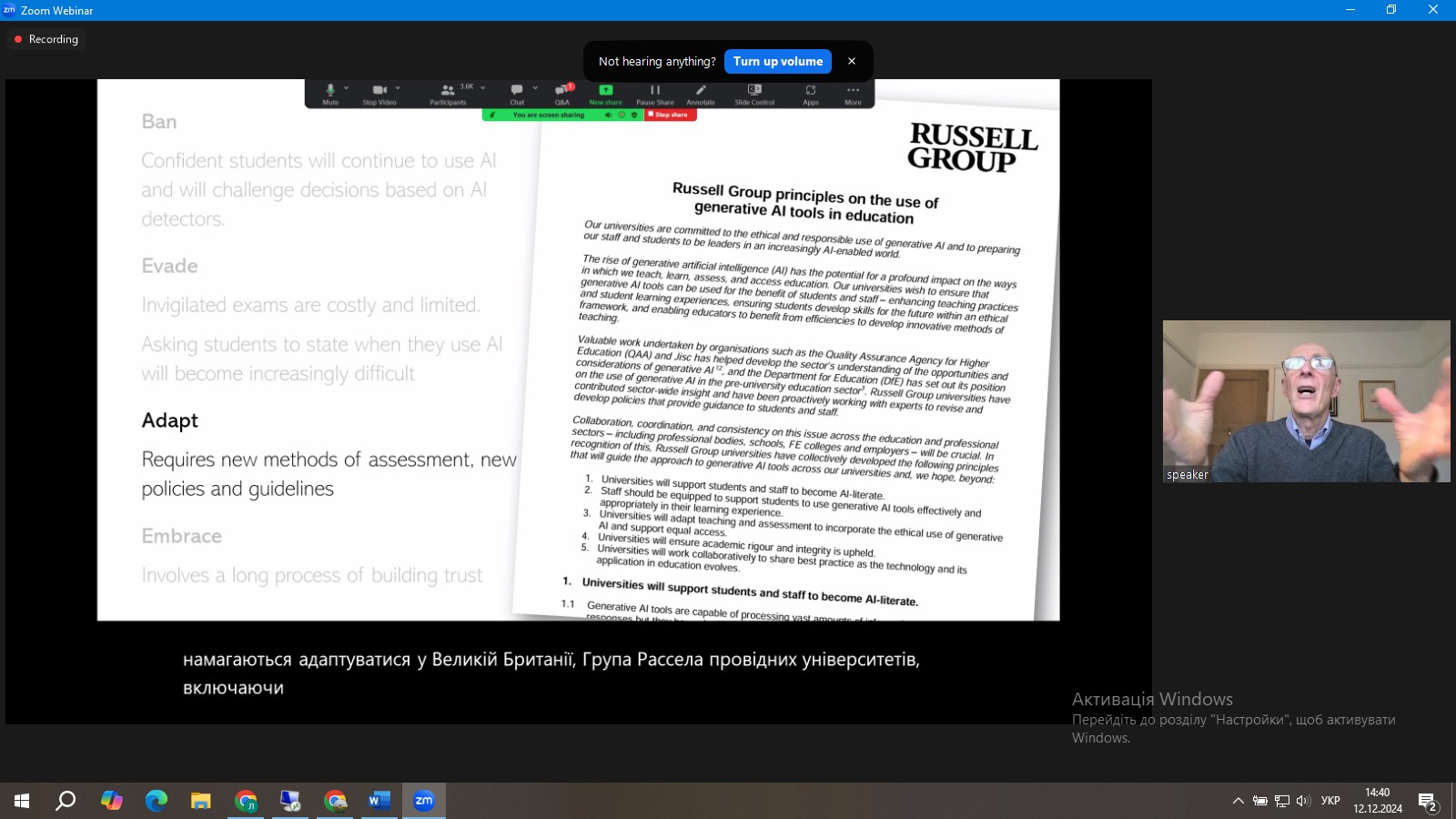Click the red Stop share button

(x=671, y=115)
